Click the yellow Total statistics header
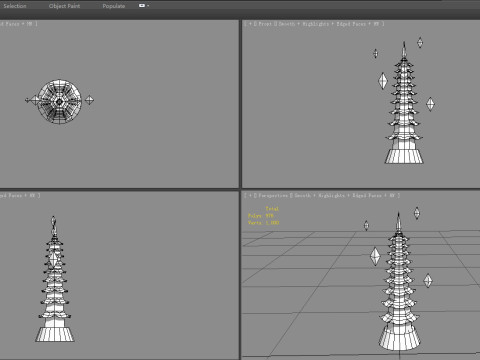Viewport: 480px width, 360px height. point(272,209)
